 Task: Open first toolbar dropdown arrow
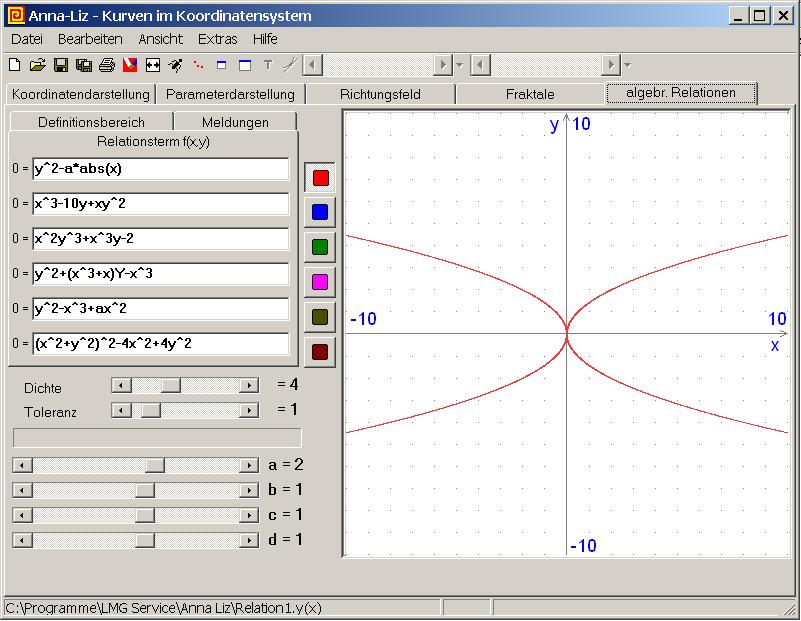(x=459, y=65)
